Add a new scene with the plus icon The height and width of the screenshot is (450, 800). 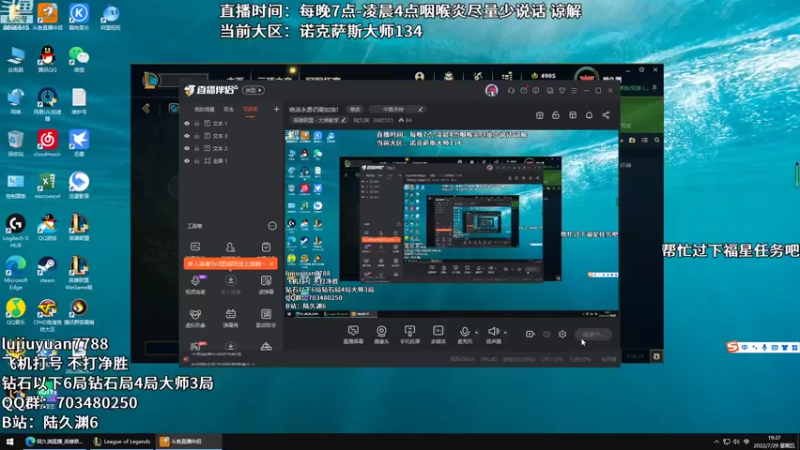(276, 109)
